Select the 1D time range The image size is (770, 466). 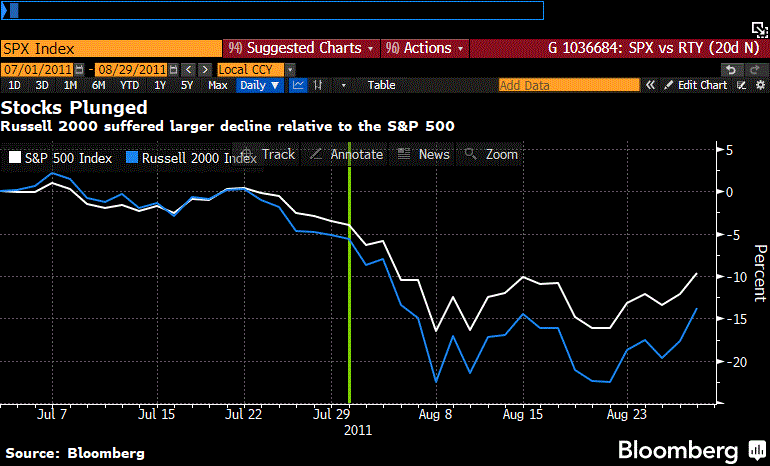14,85
